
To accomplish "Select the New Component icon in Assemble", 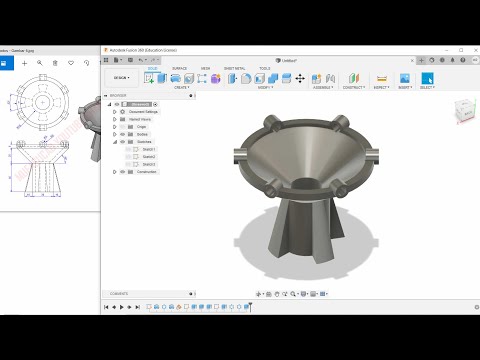I will (x=316, y=78).
